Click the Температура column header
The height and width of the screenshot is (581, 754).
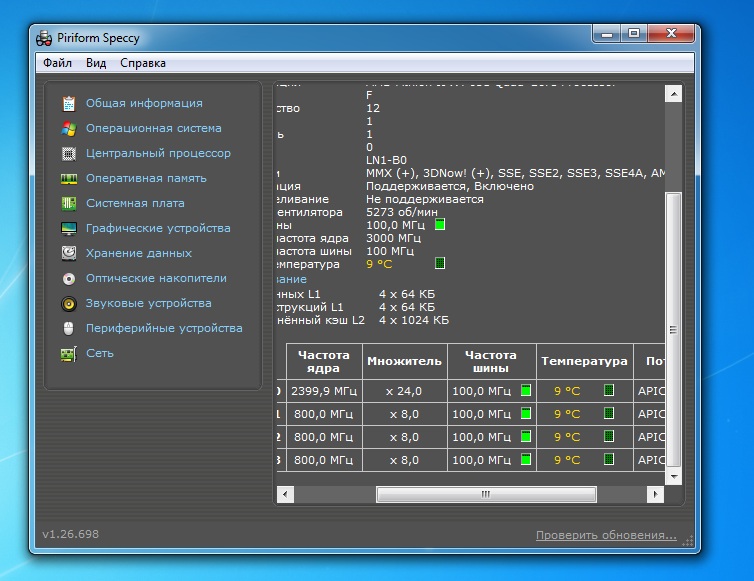pyautogui.click(x=584, y=361)
